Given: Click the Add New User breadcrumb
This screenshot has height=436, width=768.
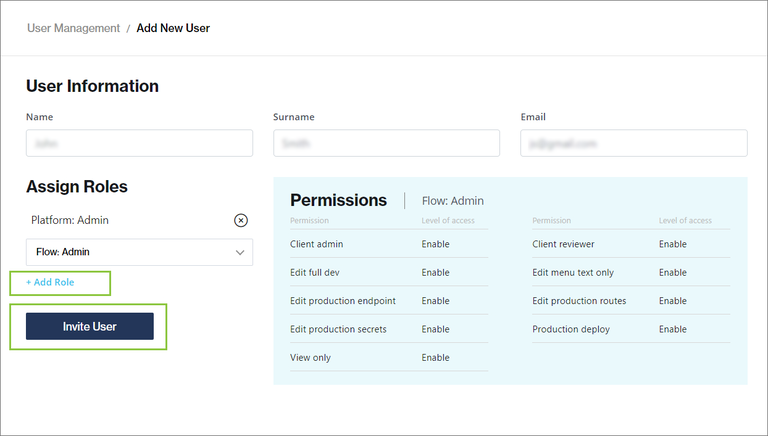Looking at the screenshot, I should [x=173, y=28].
